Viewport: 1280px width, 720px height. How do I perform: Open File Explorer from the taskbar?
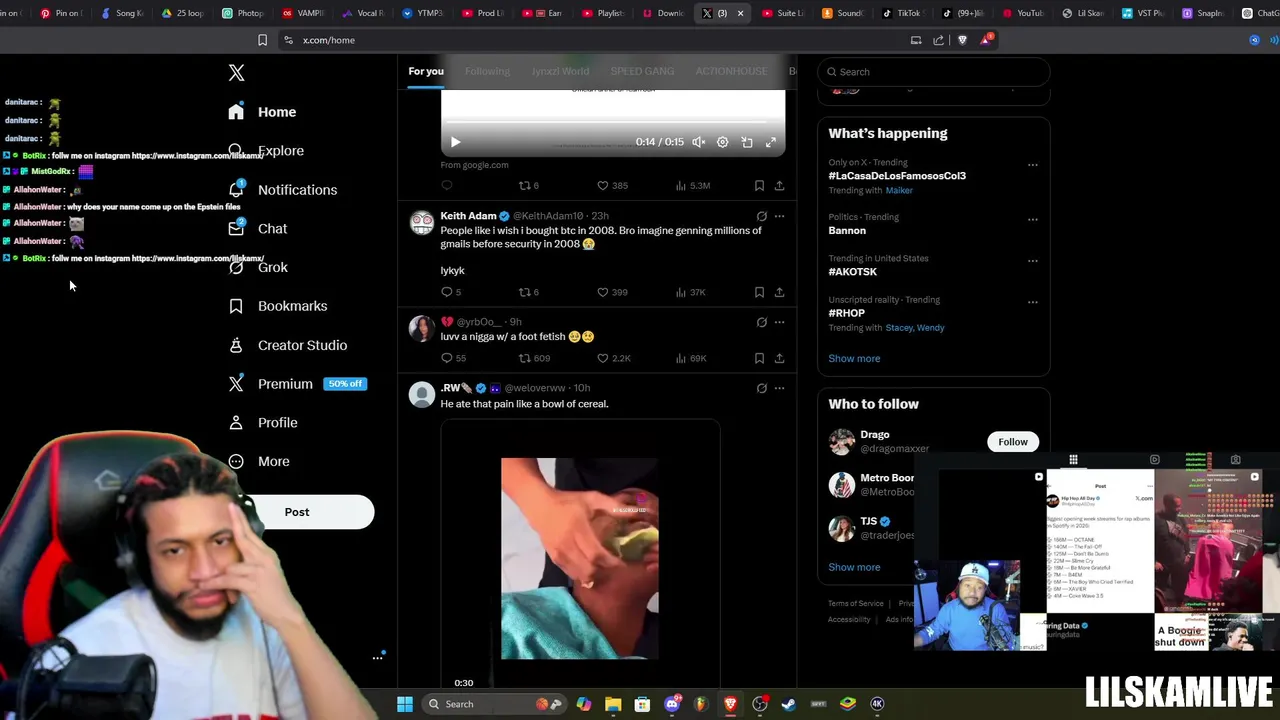613,704
